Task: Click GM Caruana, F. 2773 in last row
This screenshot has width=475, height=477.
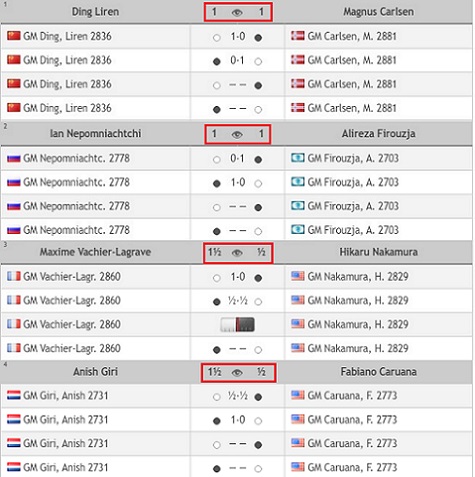Action: click(352, 467)
